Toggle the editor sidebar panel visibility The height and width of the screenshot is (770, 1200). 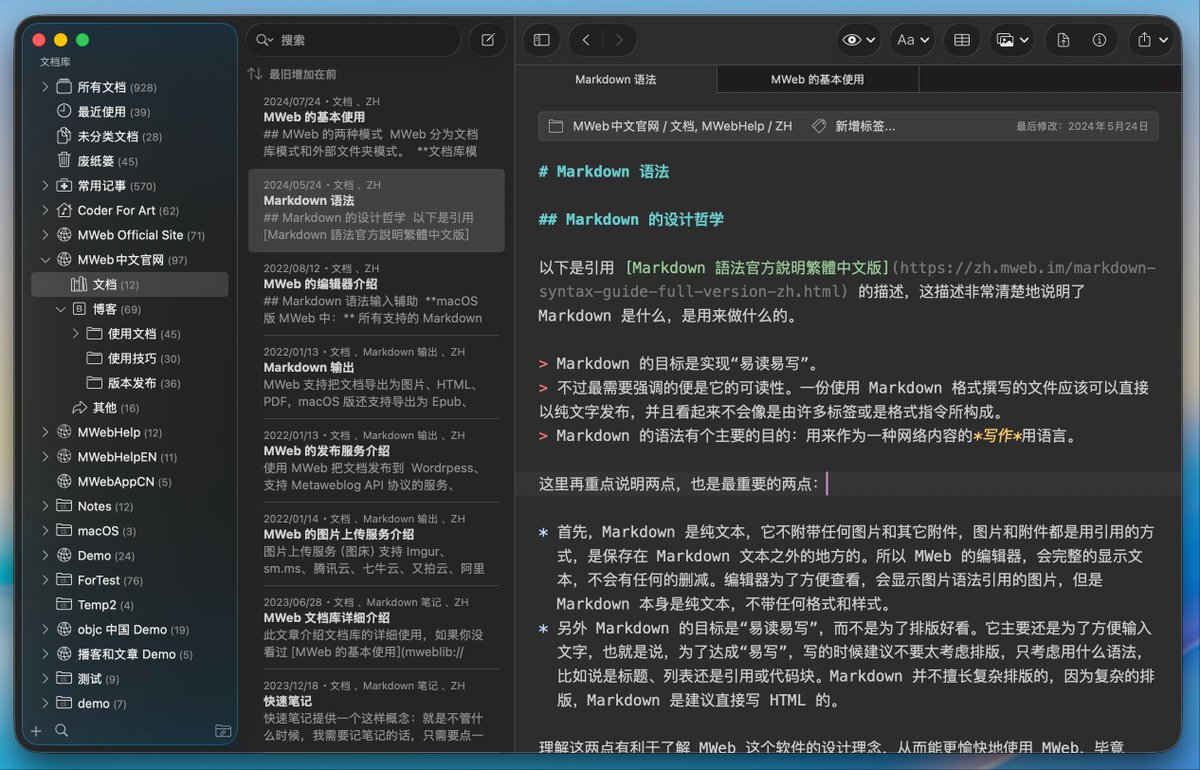[541, 40]
